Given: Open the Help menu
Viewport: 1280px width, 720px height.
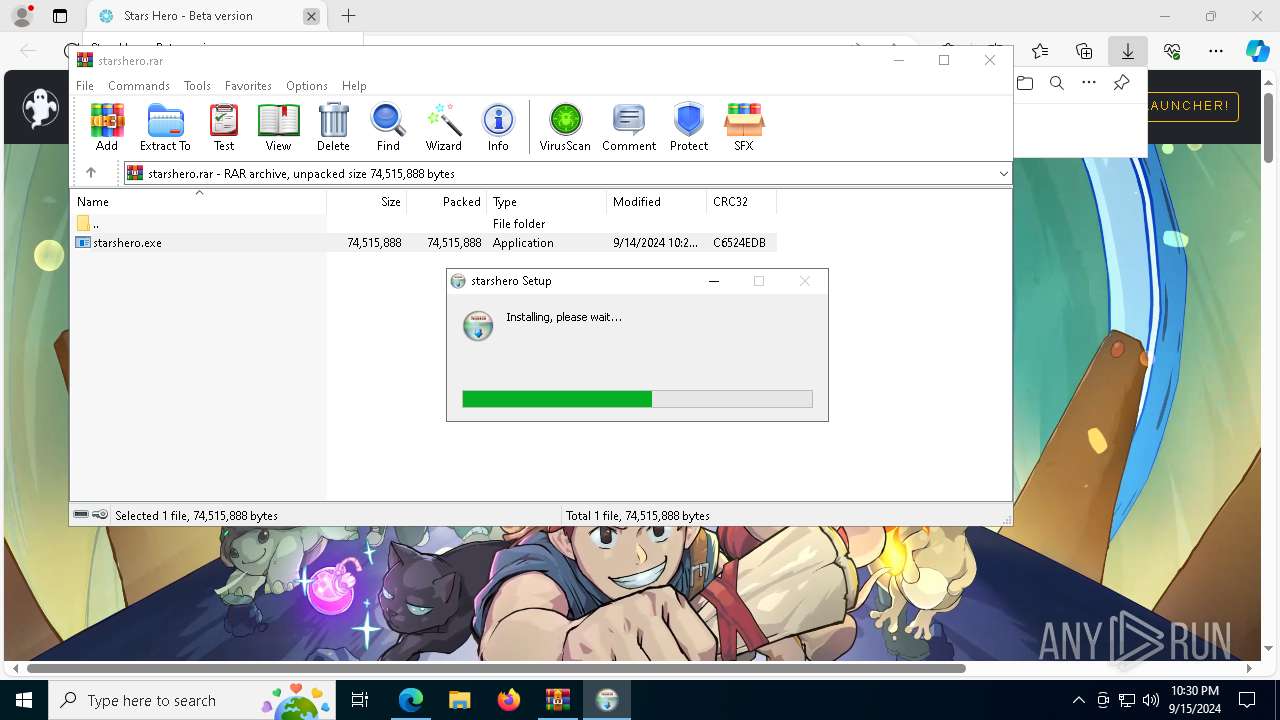Looking at the screenshot, I should (354, 86).
